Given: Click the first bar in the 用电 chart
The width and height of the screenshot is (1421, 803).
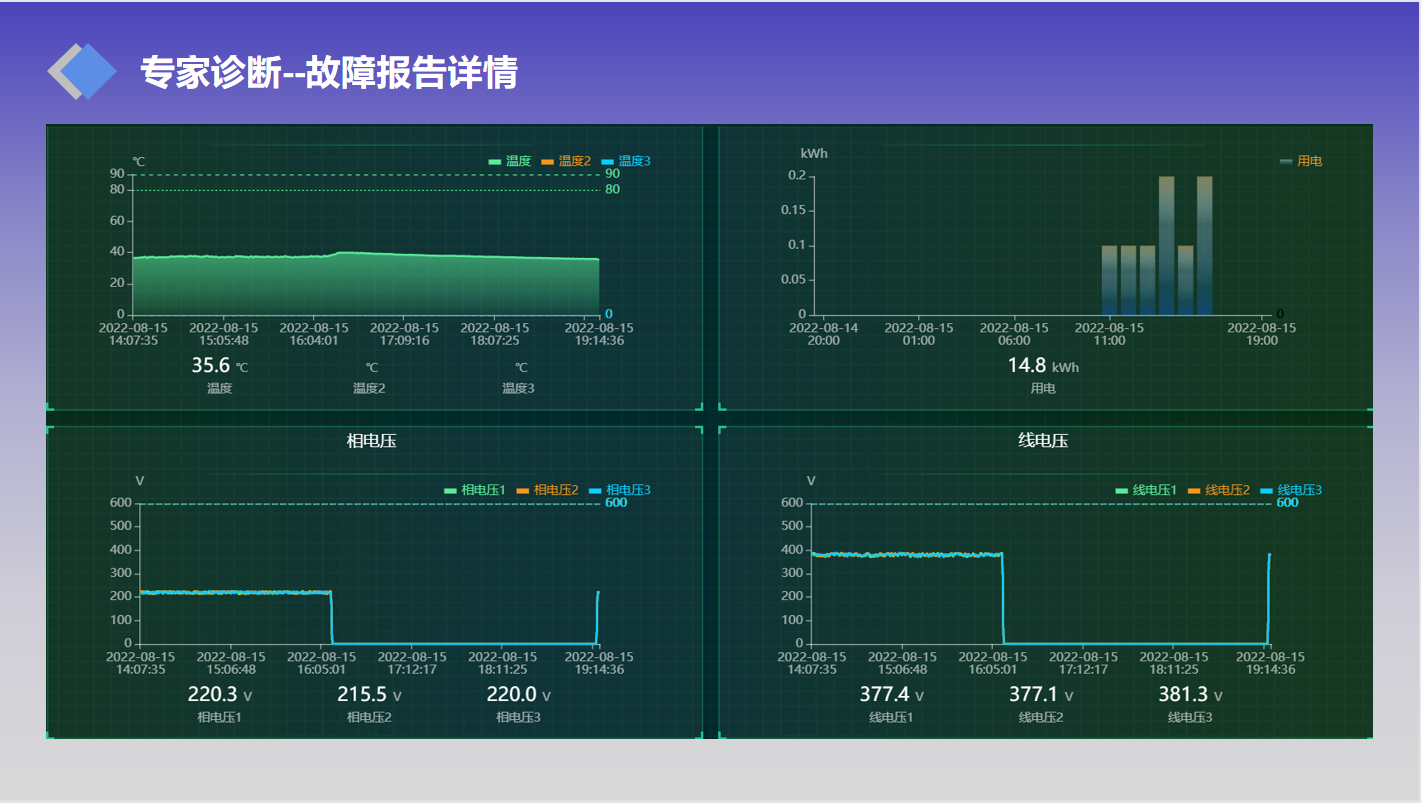Looking at the screenshot, I should 1109,280.
